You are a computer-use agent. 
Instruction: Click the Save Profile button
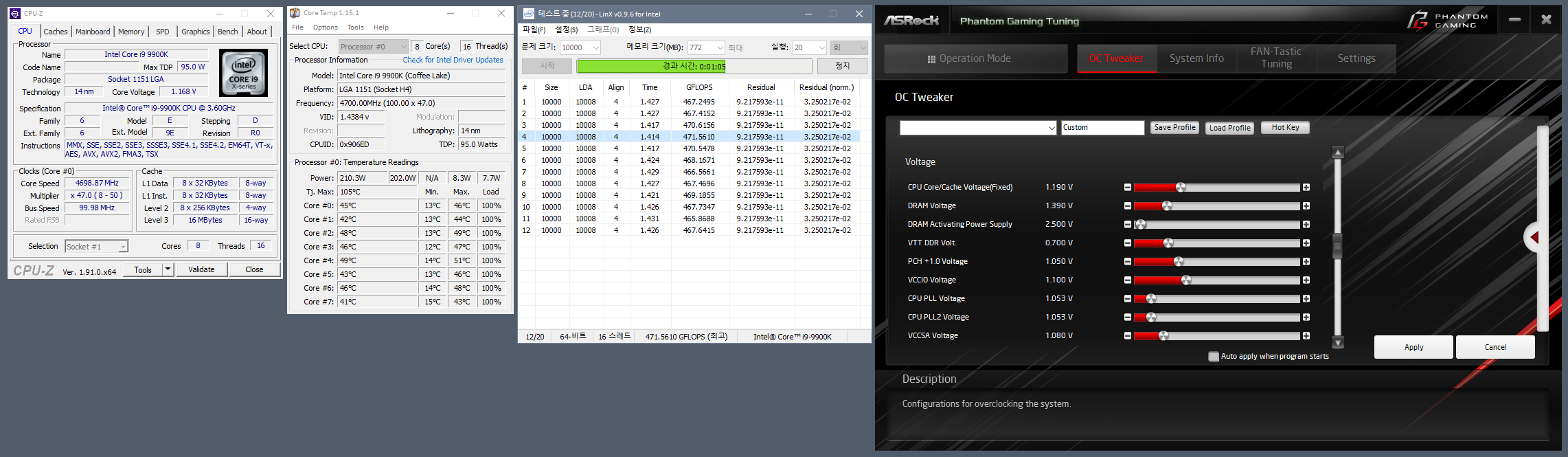coord(1174,128)
